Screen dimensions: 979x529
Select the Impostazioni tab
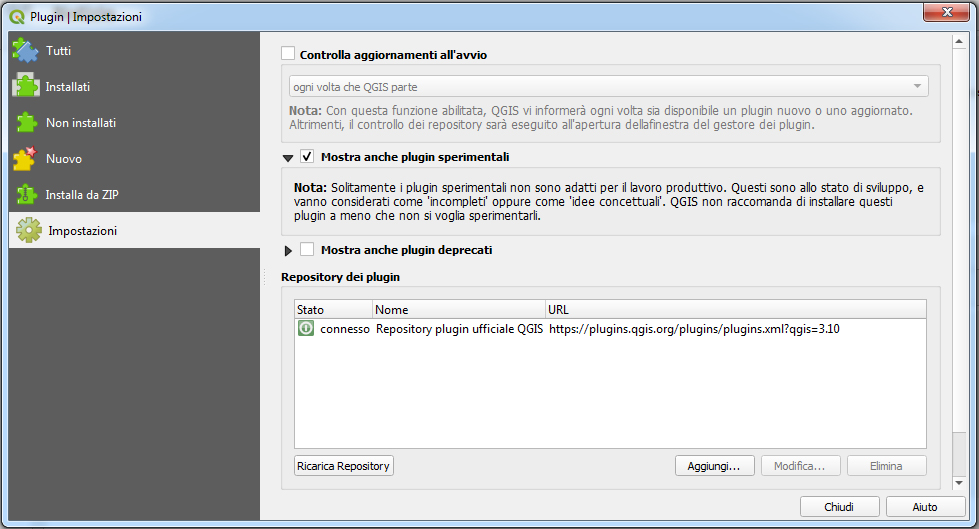point(134,230)
